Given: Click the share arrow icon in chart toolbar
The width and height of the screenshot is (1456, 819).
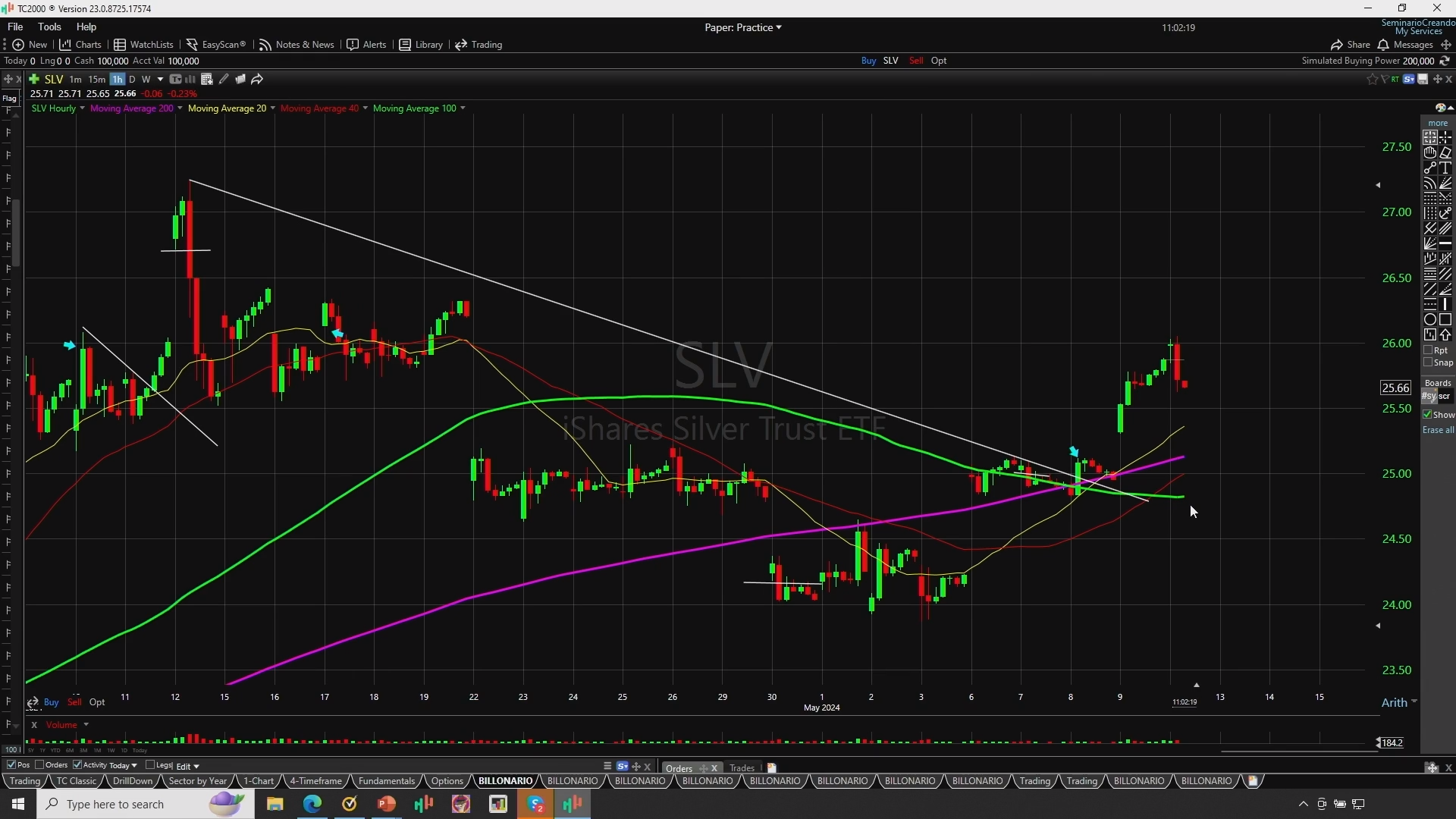Looking at the screenshot, I should click(x=257, y=79).
